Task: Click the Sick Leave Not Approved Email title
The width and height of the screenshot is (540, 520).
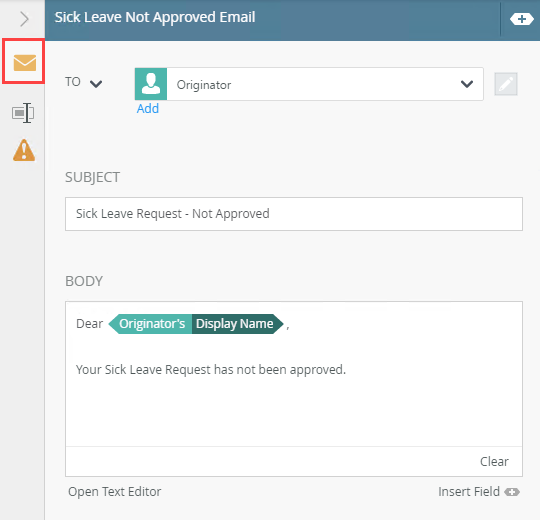Action: point(155,17)
